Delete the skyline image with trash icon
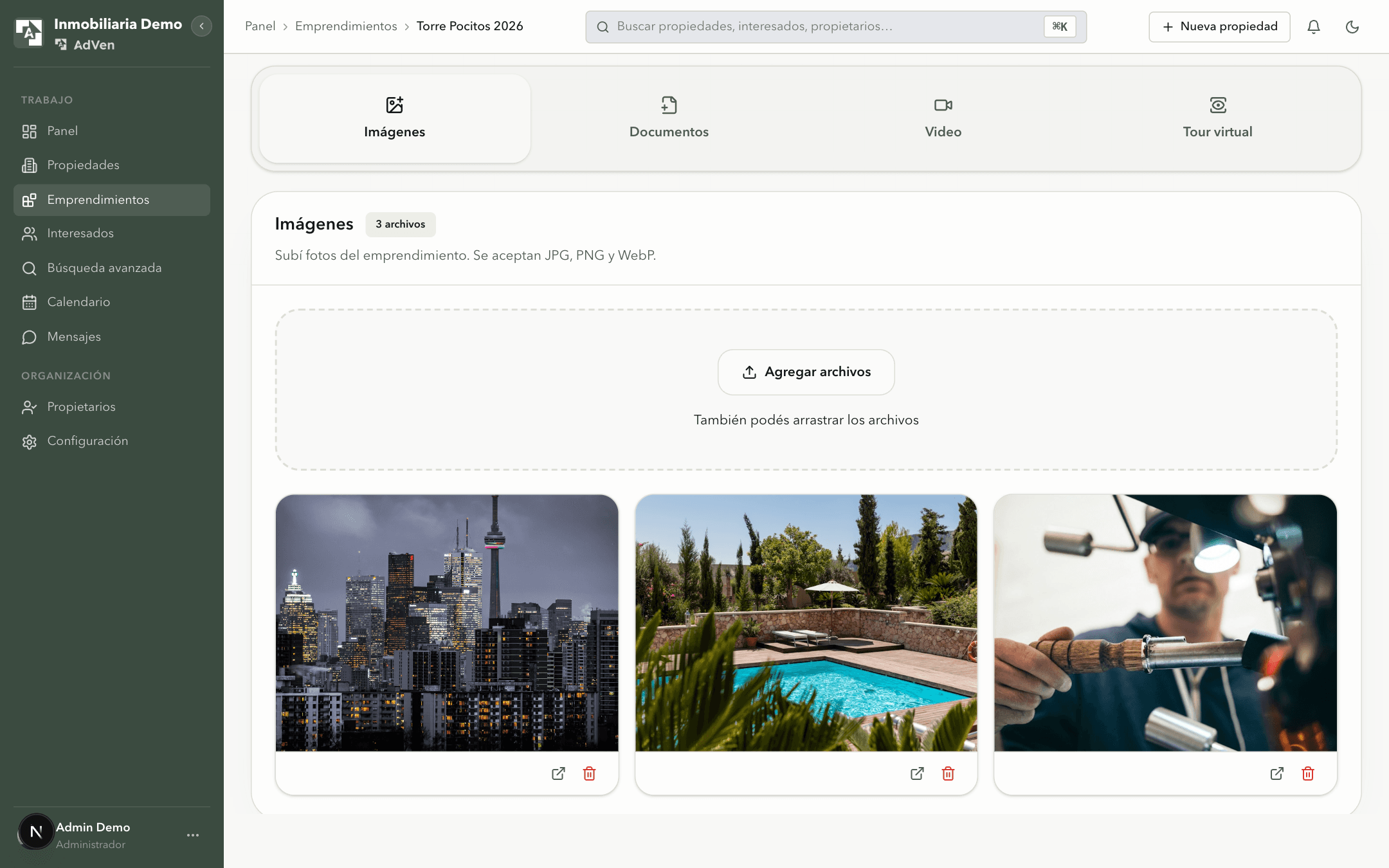Image resolution: width=1389 pixels, height=868 pixels. tap(589, 773)
